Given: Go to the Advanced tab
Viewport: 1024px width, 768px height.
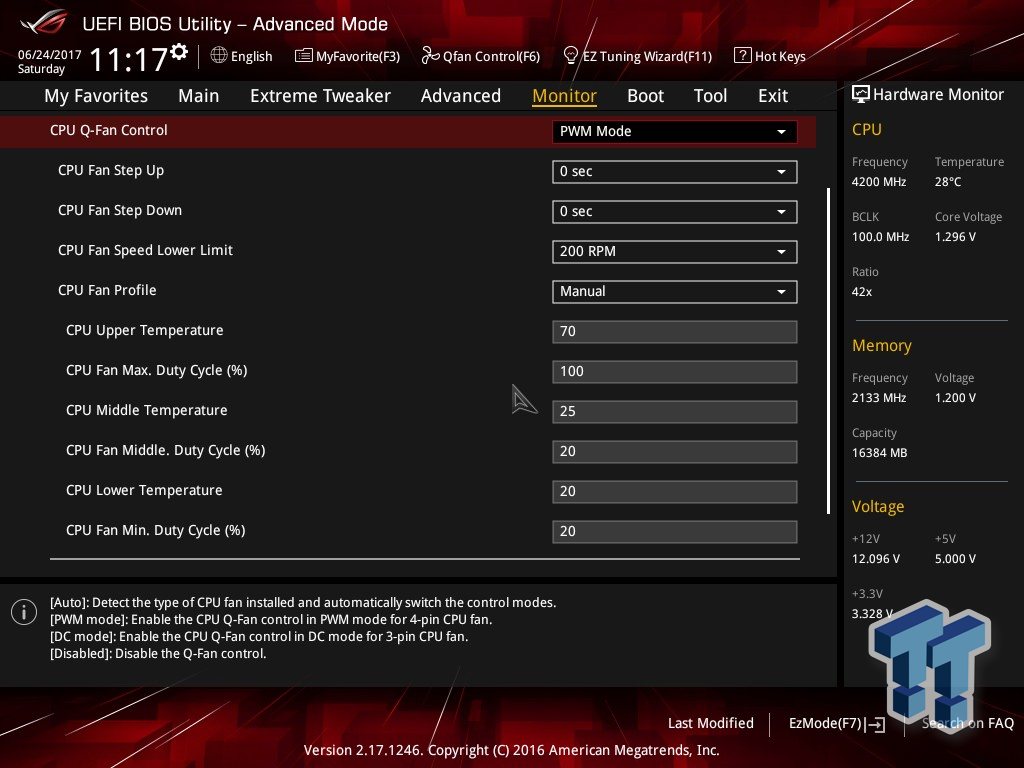Looking at the screenshot, I should (460, 96).
